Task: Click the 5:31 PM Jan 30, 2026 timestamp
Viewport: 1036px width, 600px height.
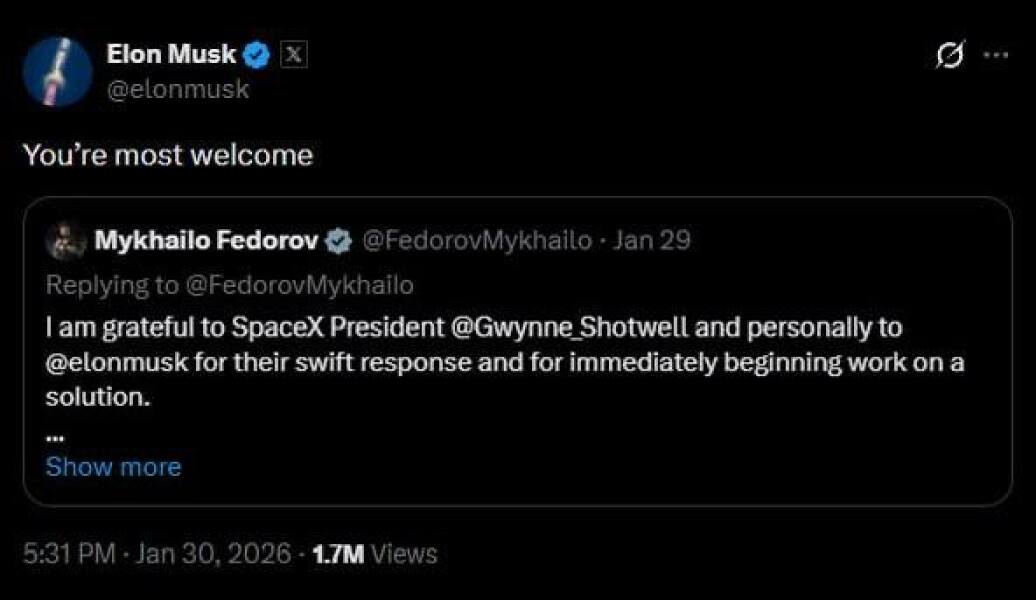Action: point(157,553)
